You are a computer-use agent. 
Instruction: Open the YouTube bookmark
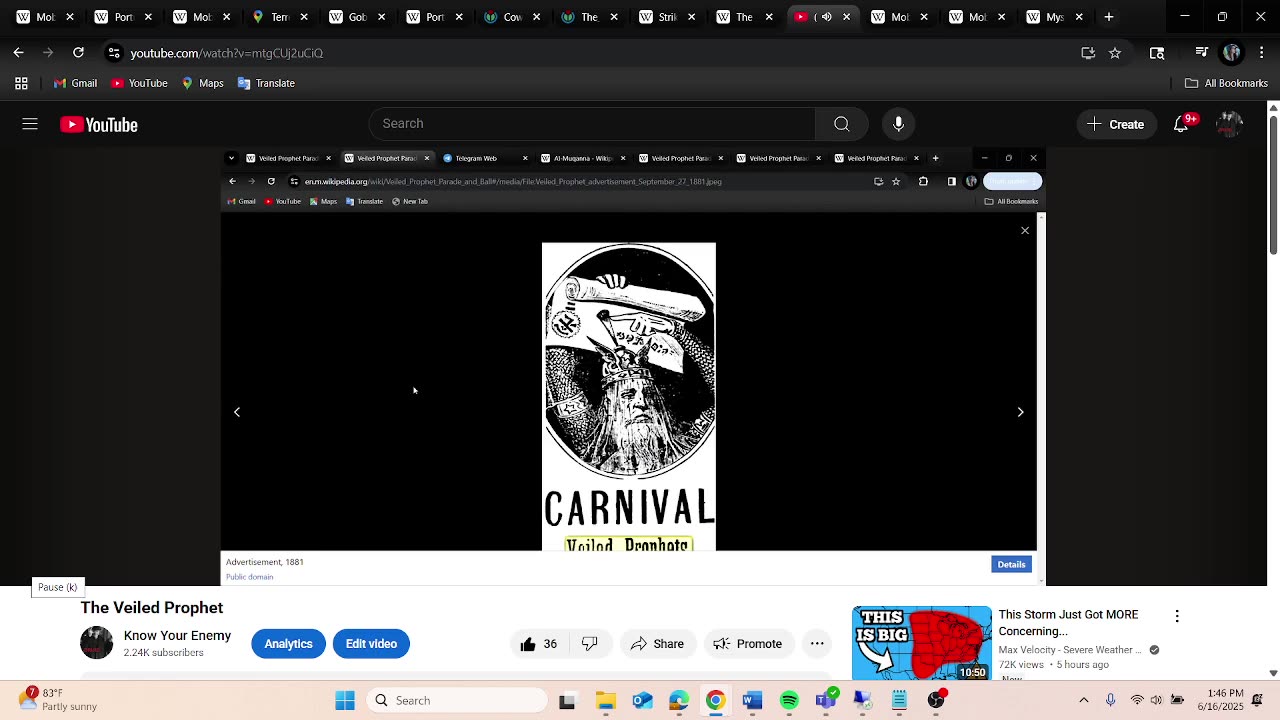pos(139,83)
